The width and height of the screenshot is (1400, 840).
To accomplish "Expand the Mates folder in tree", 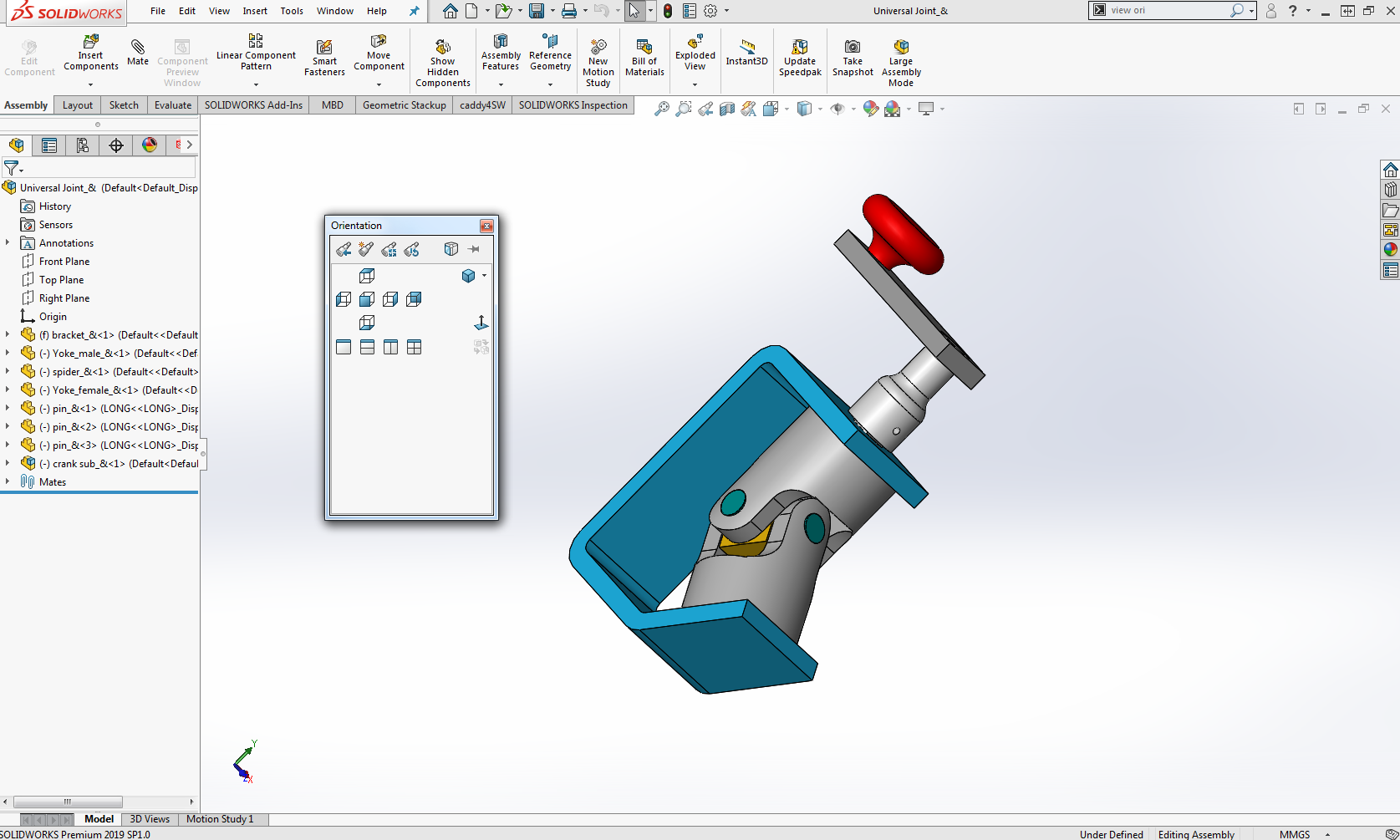I will 8,481.
